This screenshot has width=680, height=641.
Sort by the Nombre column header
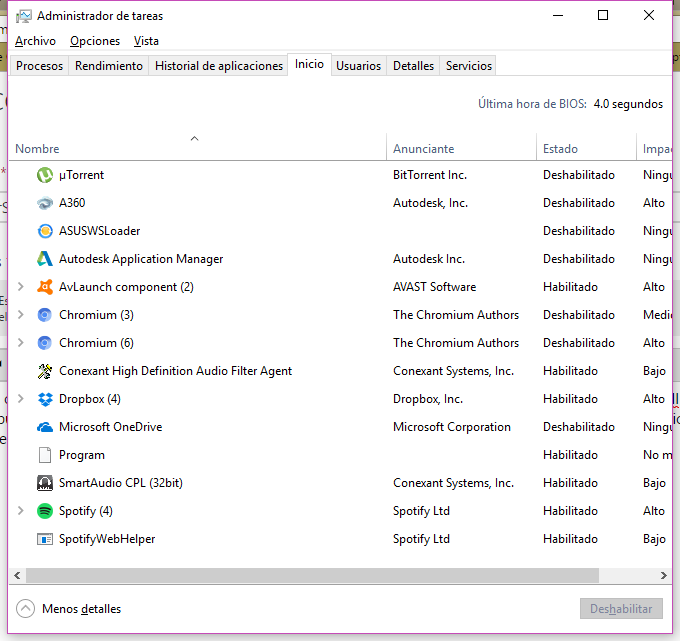(197, 147)
